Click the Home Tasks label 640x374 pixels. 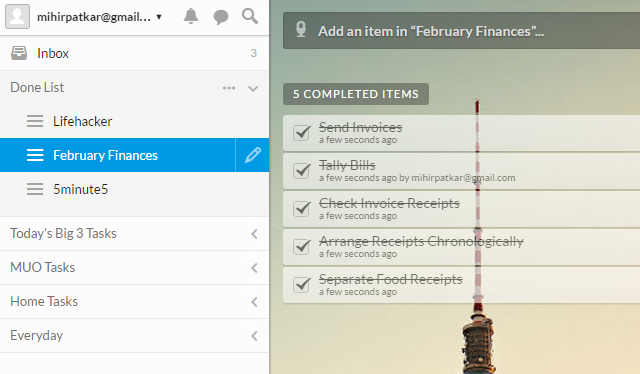(x=44, y=301)
